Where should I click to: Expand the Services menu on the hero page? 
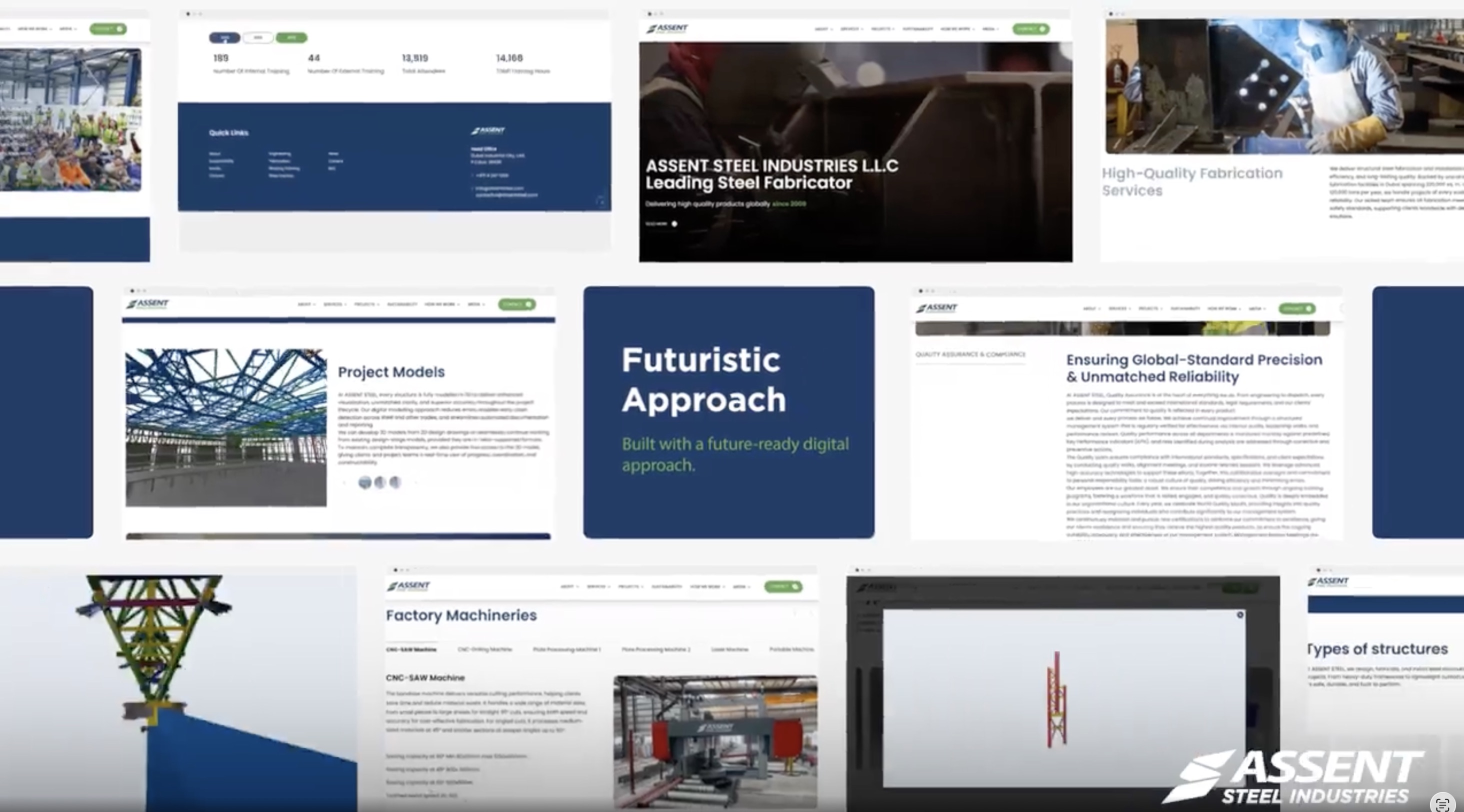[x=851, y=29]
